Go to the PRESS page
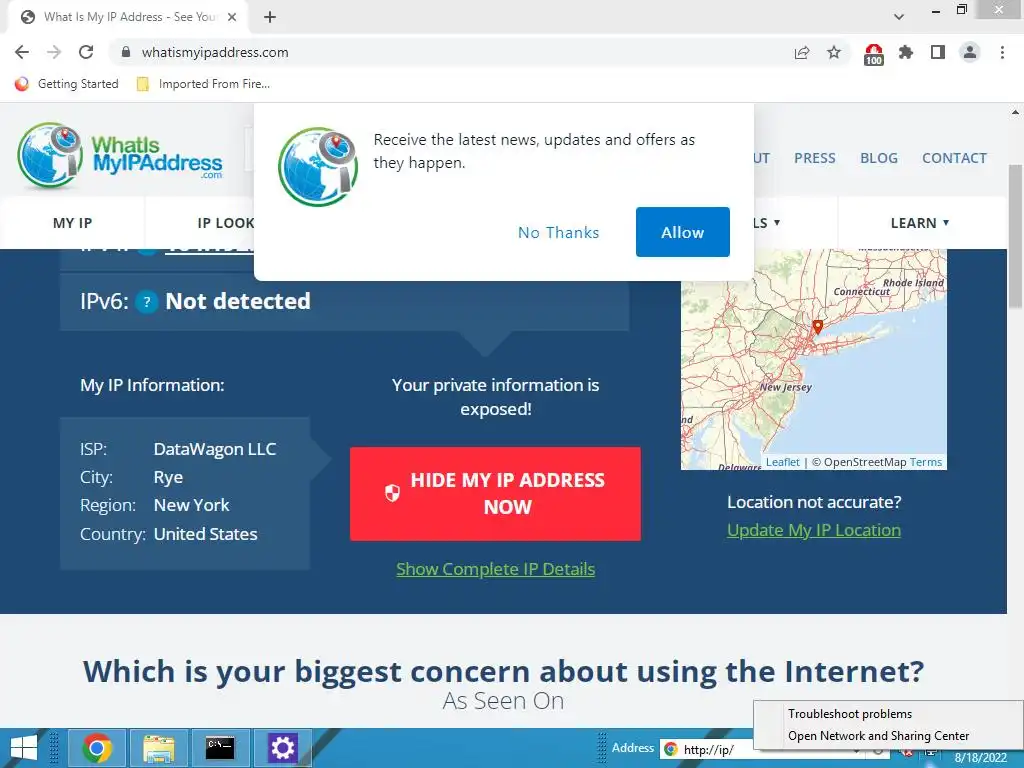Image resolution: width=1024 pixels, height=768 pixels. [x=814, y=158]
